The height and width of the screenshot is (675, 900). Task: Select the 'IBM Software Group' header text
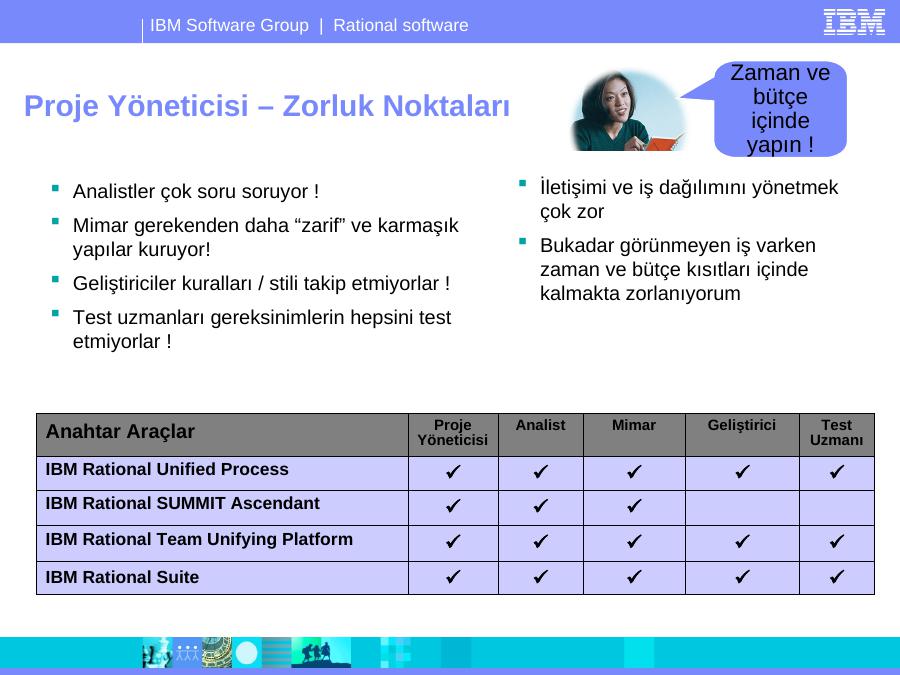tap(229, 25)
